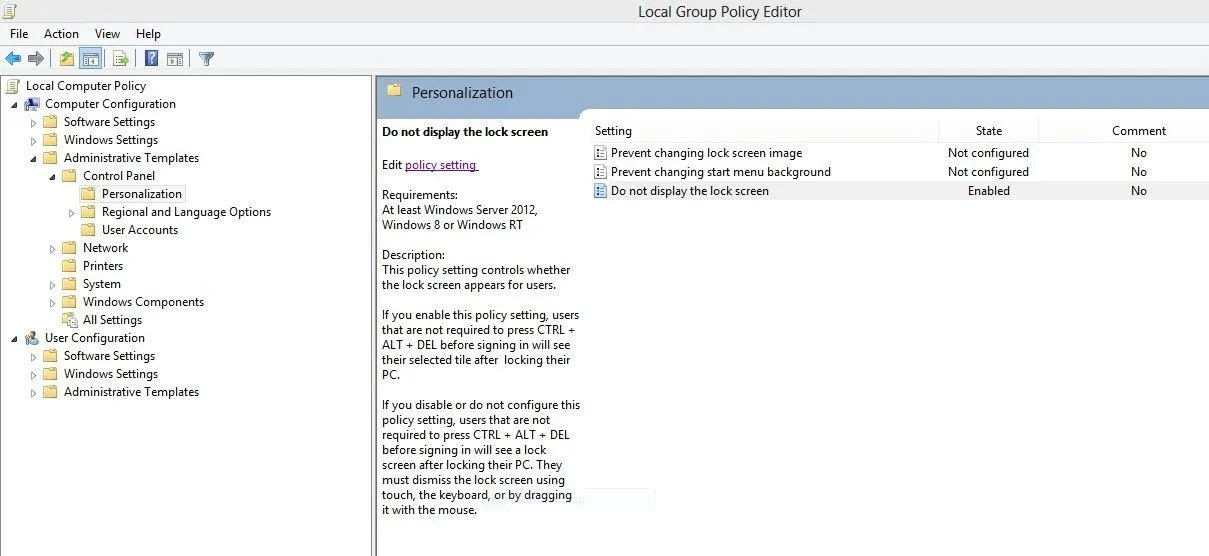Click the Export List toolbar icon

point(120,59)
